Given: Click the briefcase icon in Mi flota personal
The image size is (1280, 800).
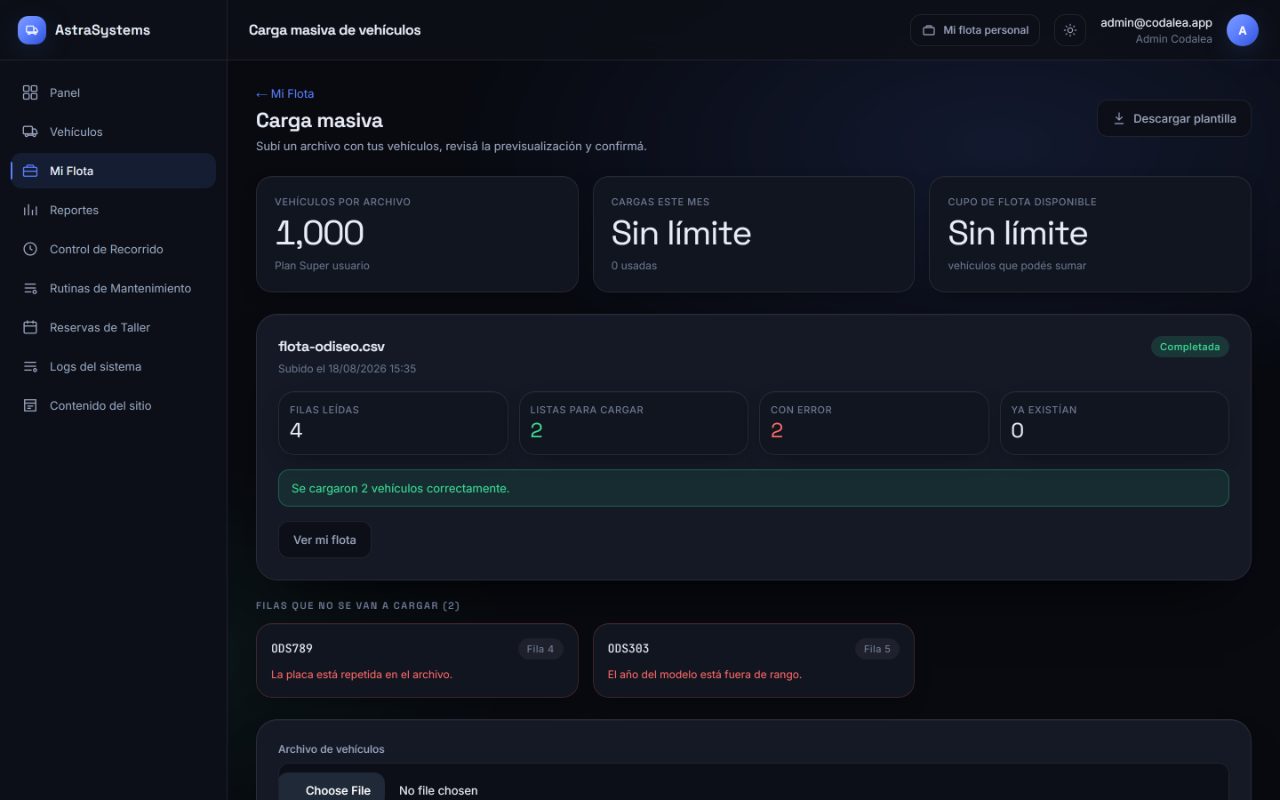Looking at the screenshot, I should point(929,30).
